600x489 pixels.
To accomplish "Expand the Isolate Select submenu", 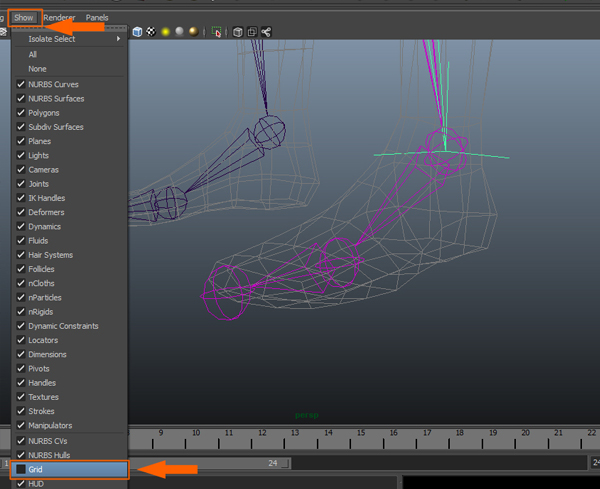I will [x=69, y=39].
